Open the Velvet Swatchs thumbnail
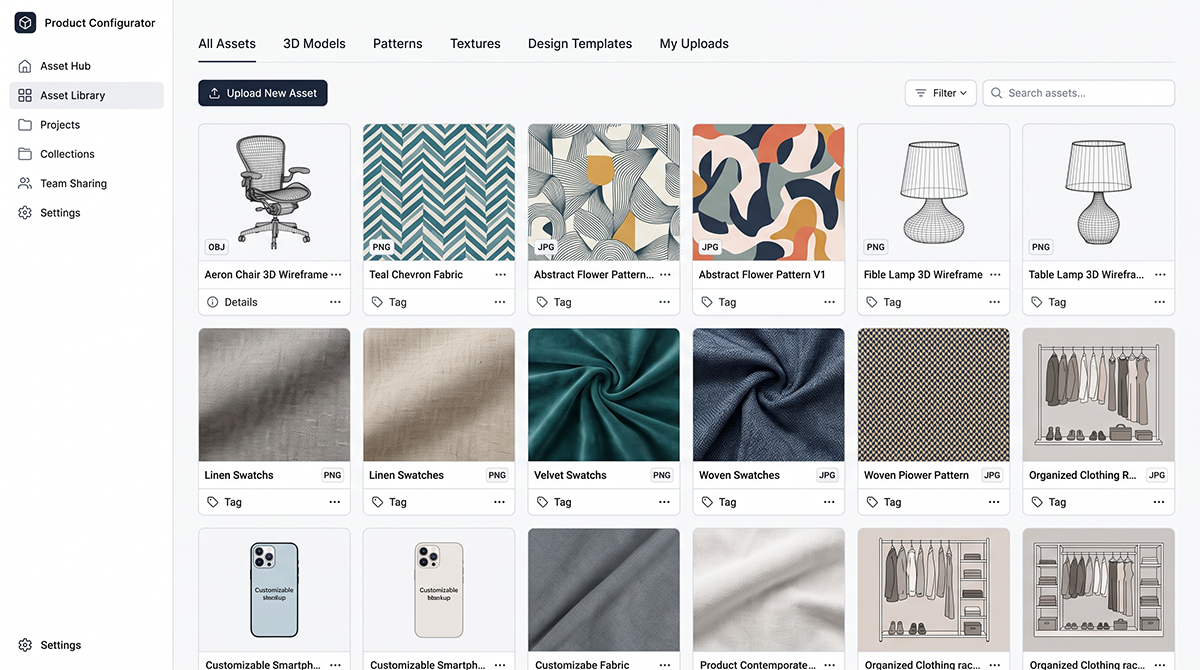Viewport: 1200px width, 670px height. (604, 395)
